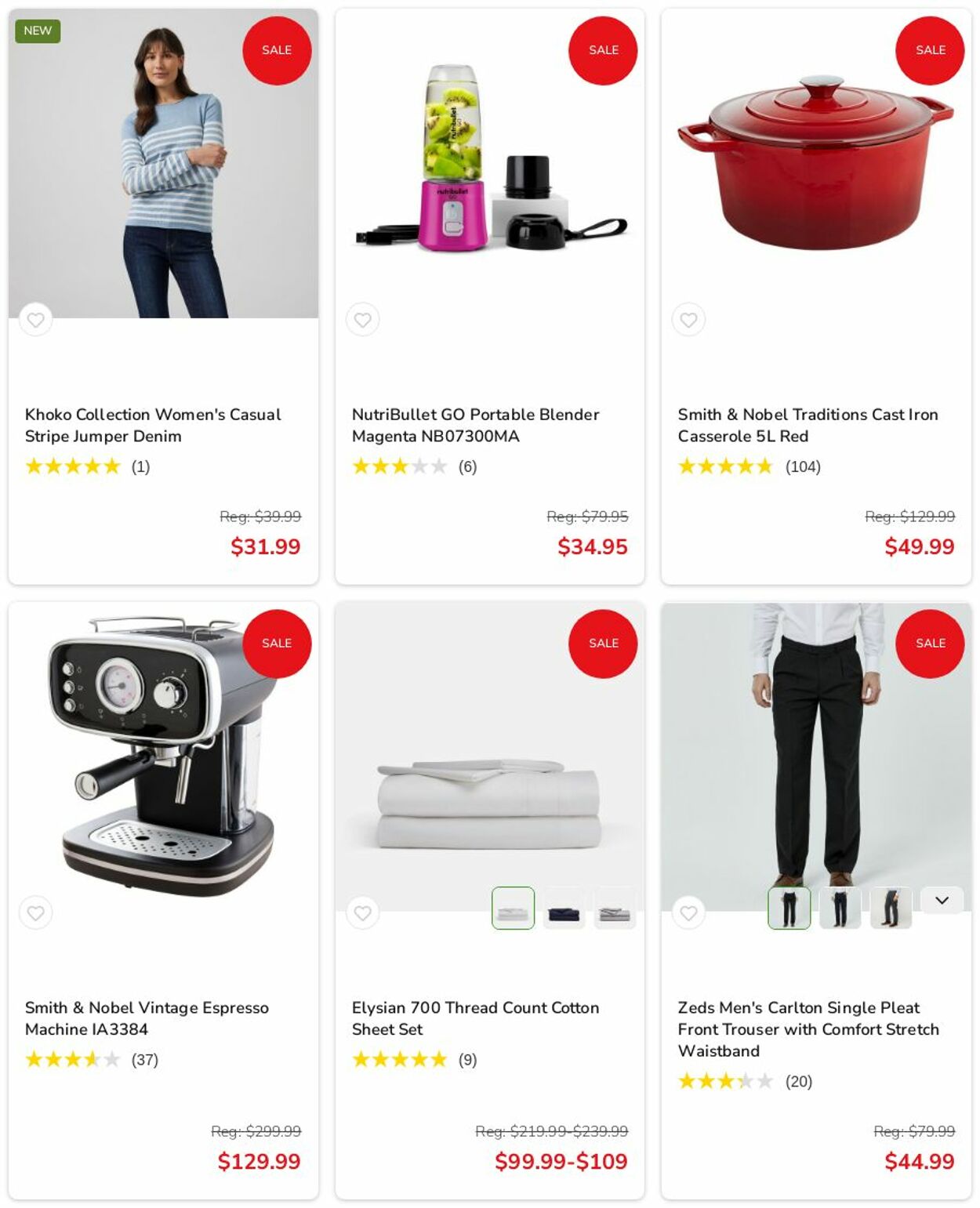Image resolution: width=980 pixels, height=1208 pixels.
Task: Choose second trouser color thumbnail
Action: pos(840,908)
